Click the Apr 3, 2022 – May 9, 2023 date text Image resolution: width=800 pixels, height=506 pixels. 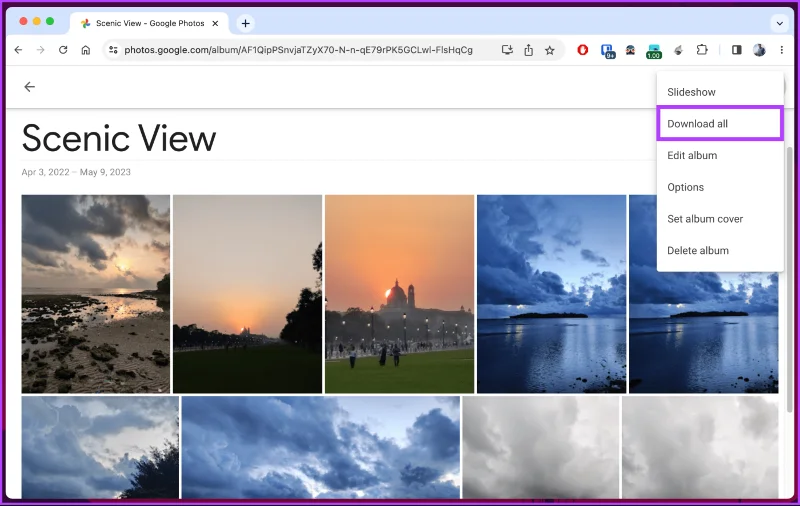click(x=76, y=172)
